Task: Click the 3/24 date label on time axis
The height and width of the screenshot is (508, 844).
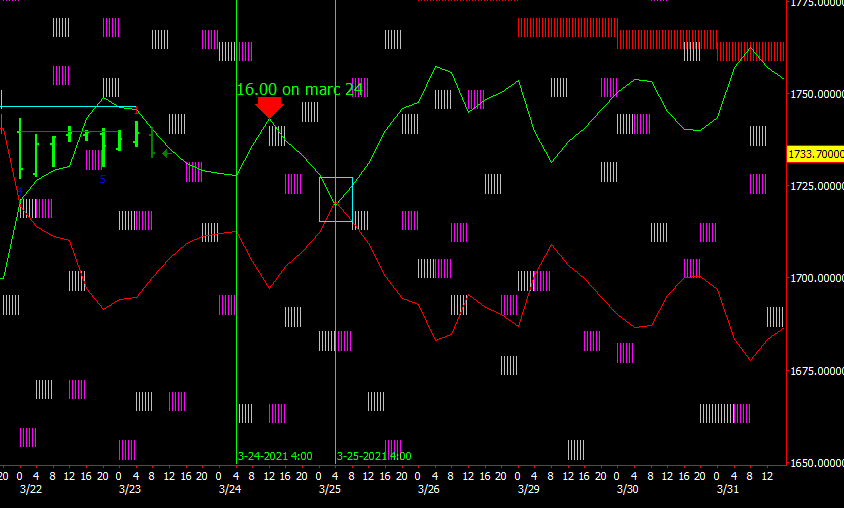Action: 230,489
